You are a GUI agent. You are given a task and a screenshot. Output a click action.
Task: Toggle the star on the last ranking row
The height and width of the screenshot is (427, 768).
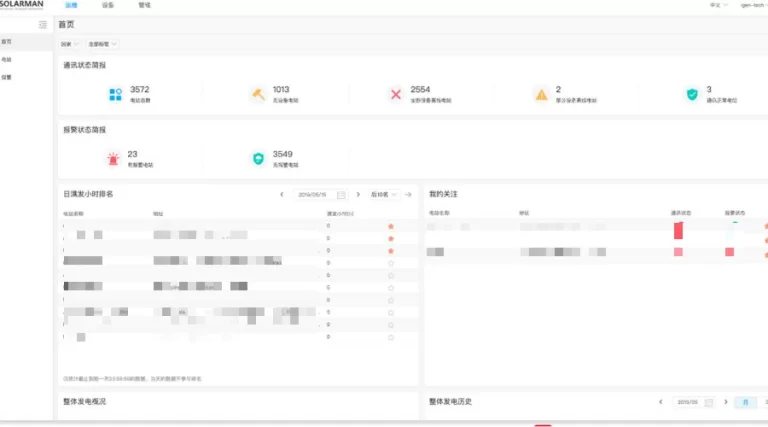pyautogui.click(x=391, y=337)
